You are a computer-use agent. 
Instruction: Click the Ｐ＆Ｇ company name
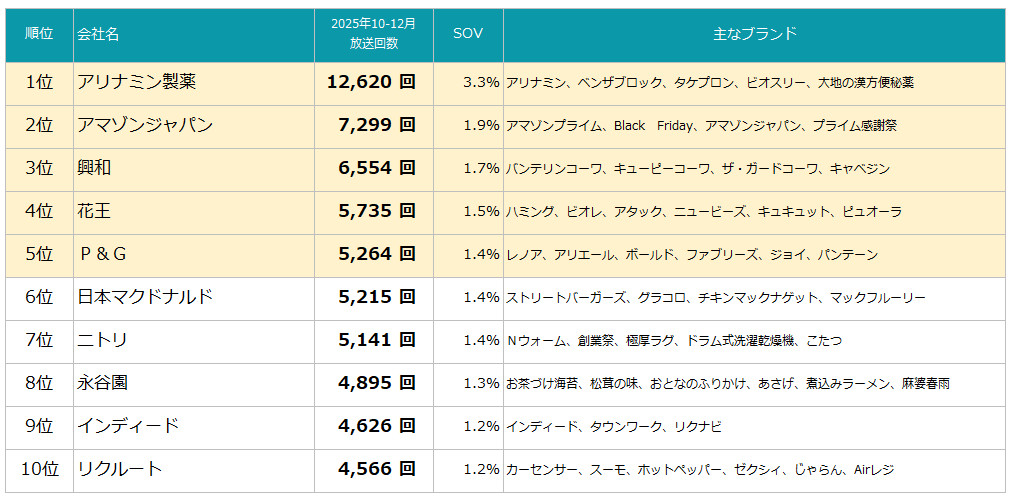click(103, 254)
